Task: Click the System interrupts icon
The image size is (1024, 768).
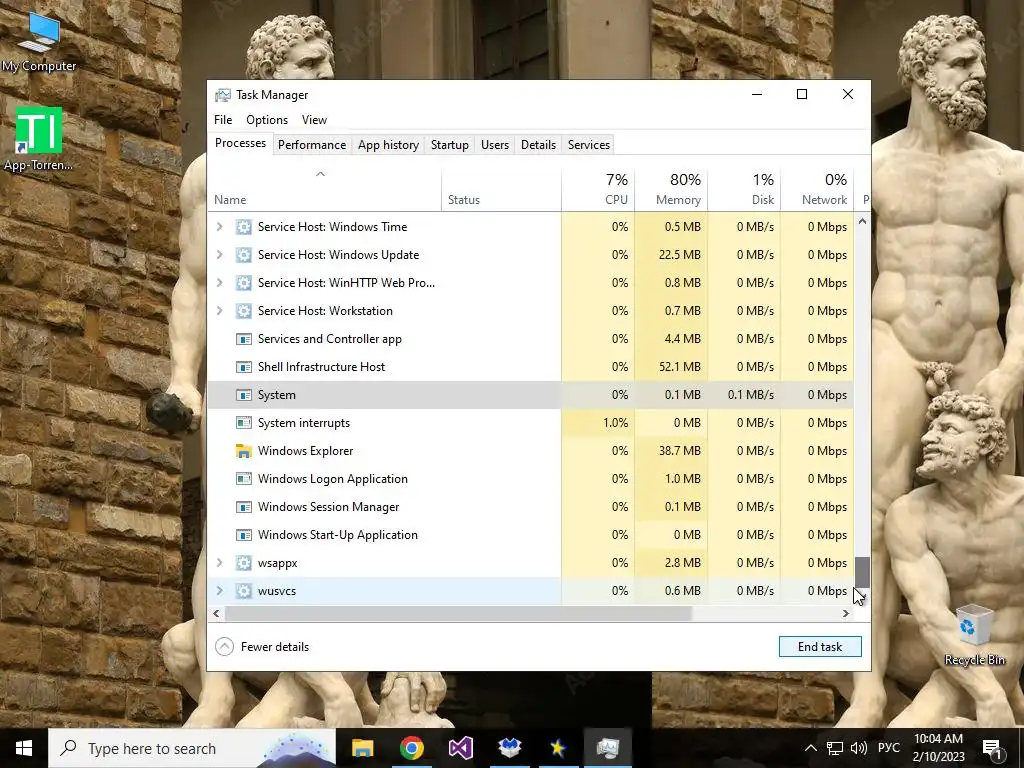Action: [244, 423]
